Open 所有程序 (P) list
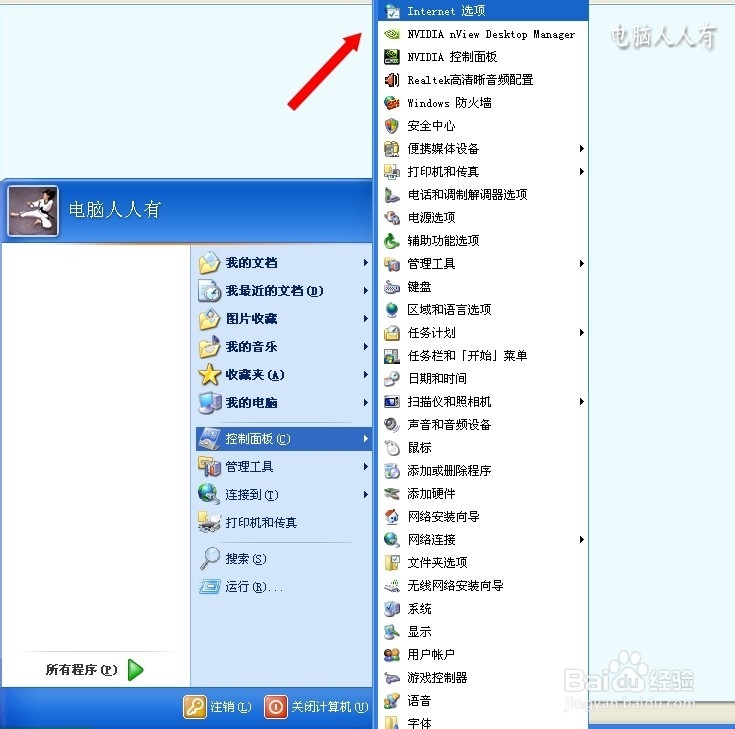 (x=95, y=669)
